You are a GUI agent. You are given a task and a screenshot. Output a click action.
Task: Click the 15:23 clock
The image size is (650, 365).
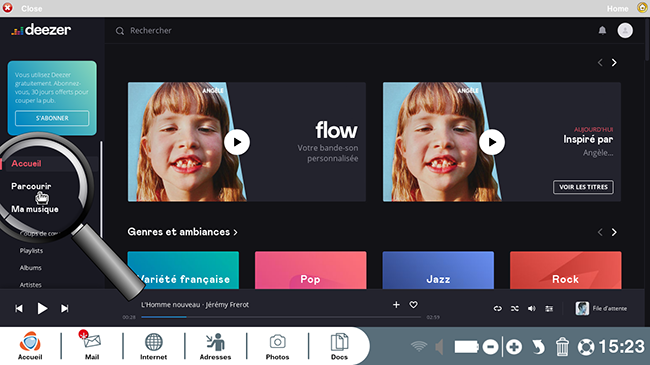(x=622, y=347)
